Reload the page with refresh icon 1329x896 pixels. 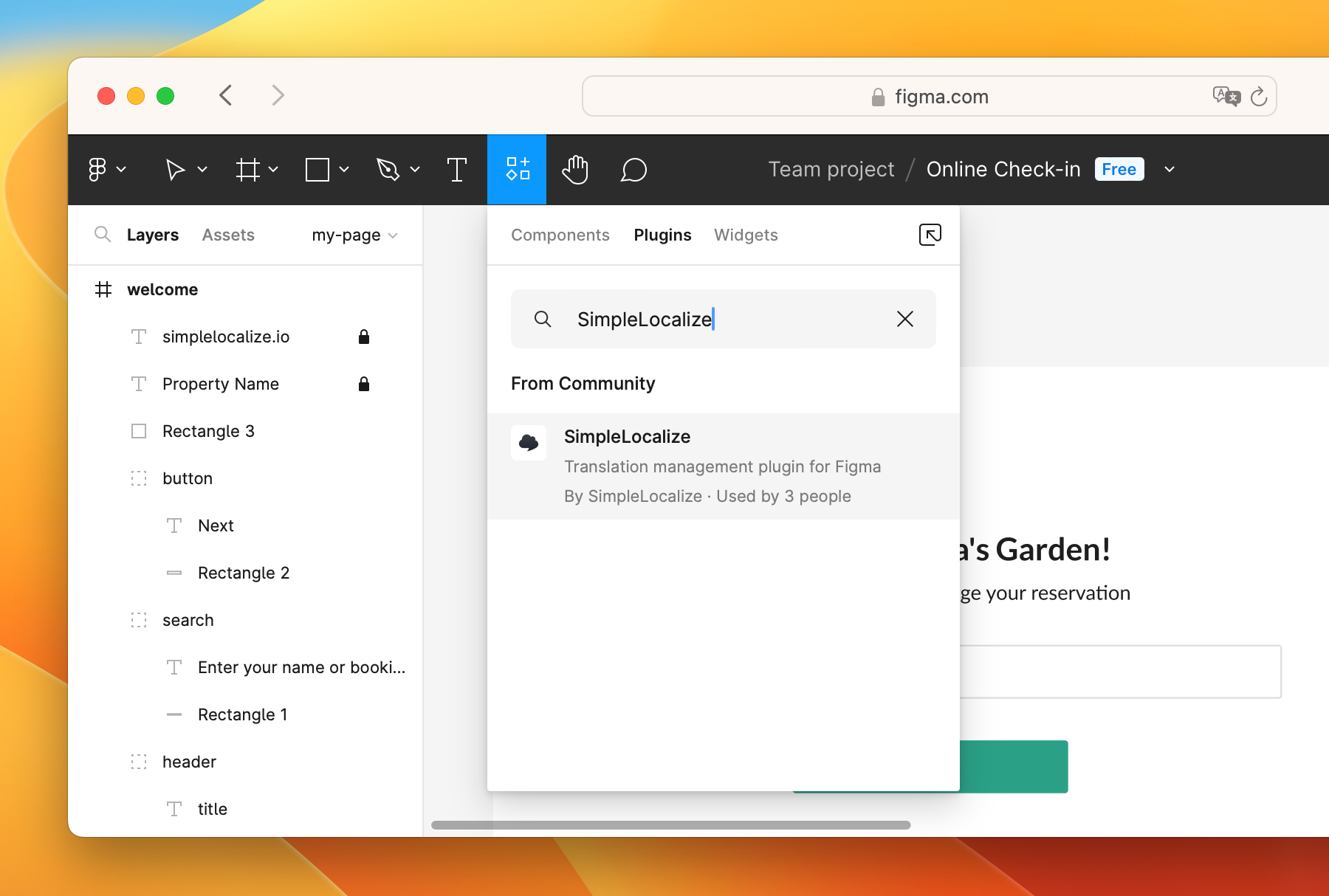click(x=1259, y=96)
